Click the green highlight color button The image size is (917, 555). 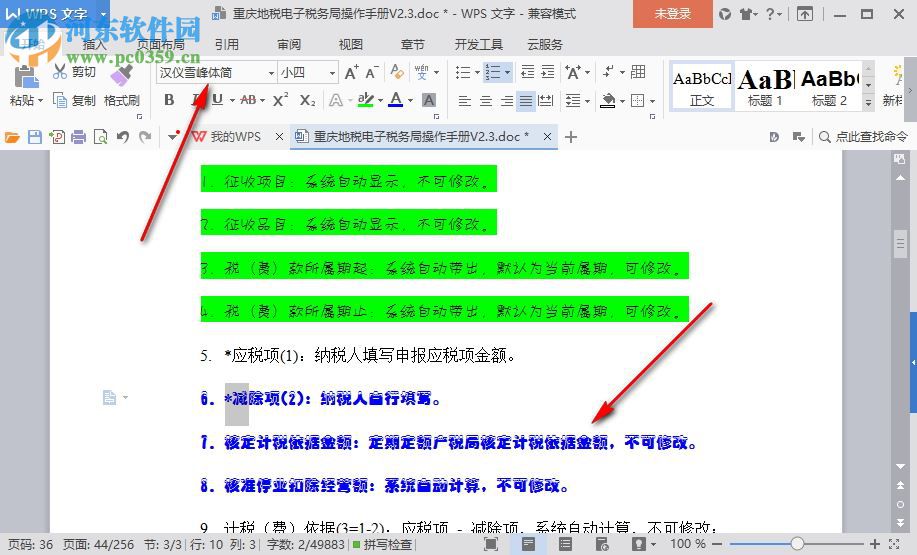click(366, 100)
